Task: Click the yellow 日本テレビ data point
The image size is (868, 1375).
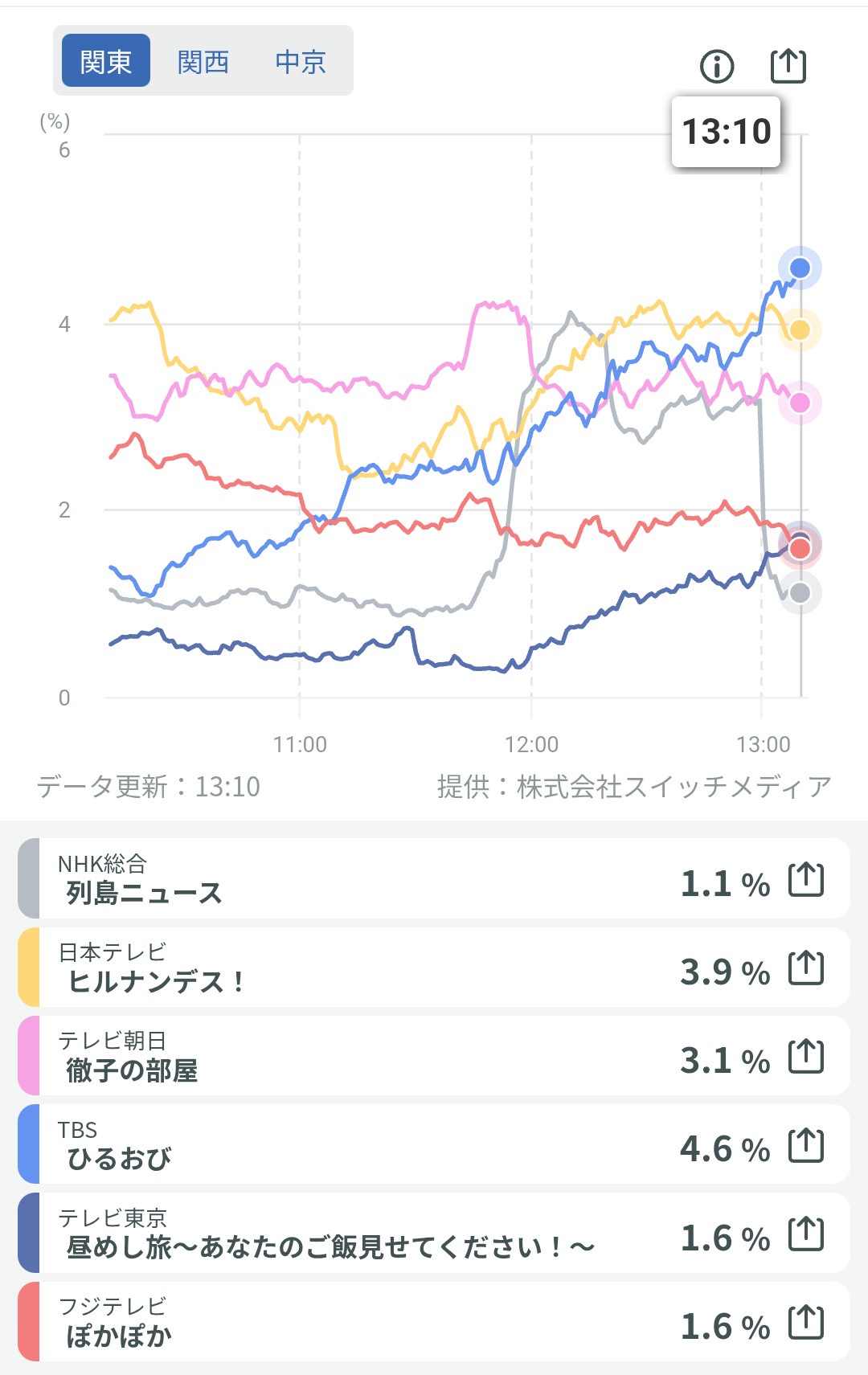Action: 800,329
